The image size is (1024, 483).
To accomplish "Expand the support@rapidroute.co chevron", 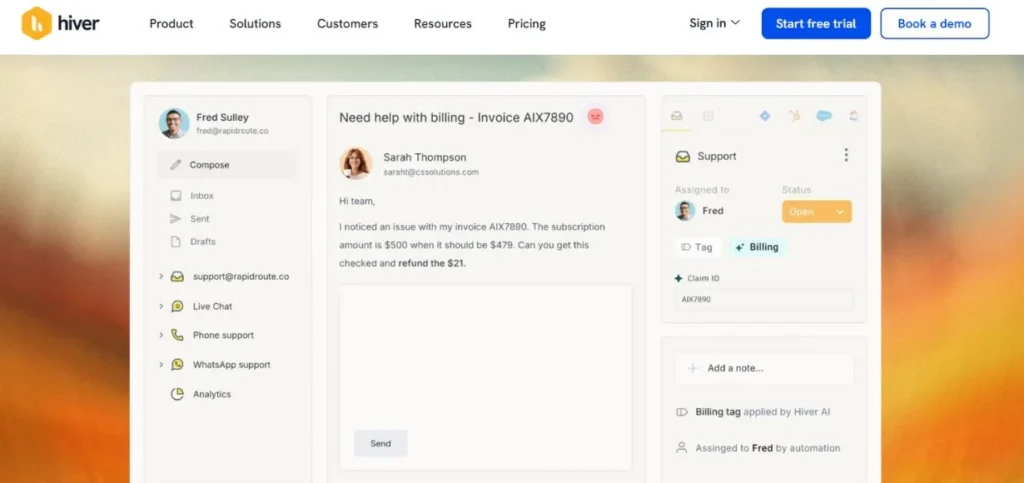I will pos(161,277).
